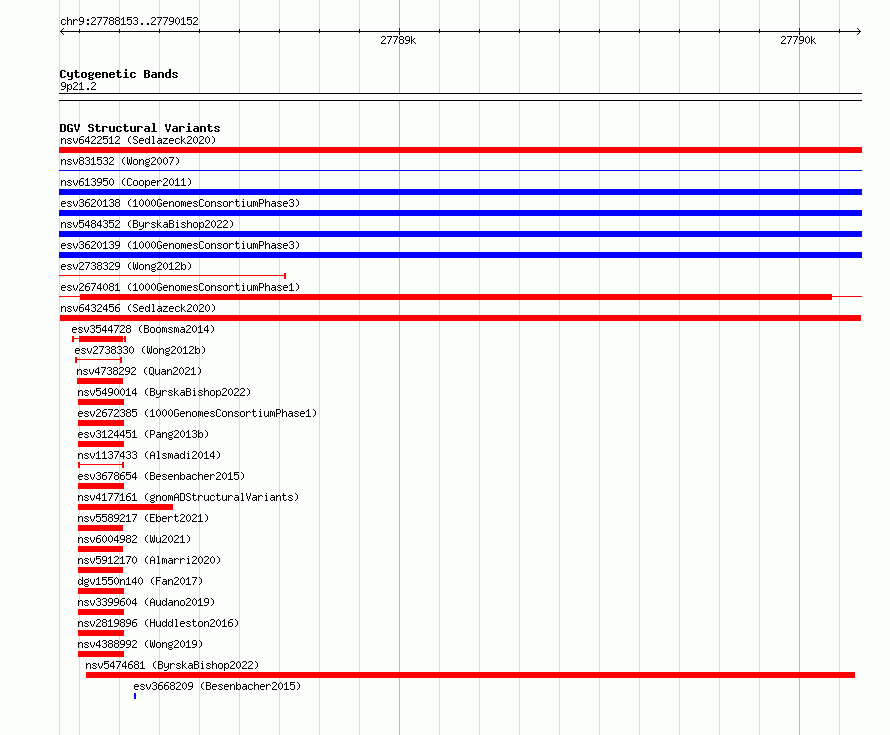Open the nsv4388992 (Wong2019) label
Viewport: 890px width, 735px height.
[x=140, y=644]
